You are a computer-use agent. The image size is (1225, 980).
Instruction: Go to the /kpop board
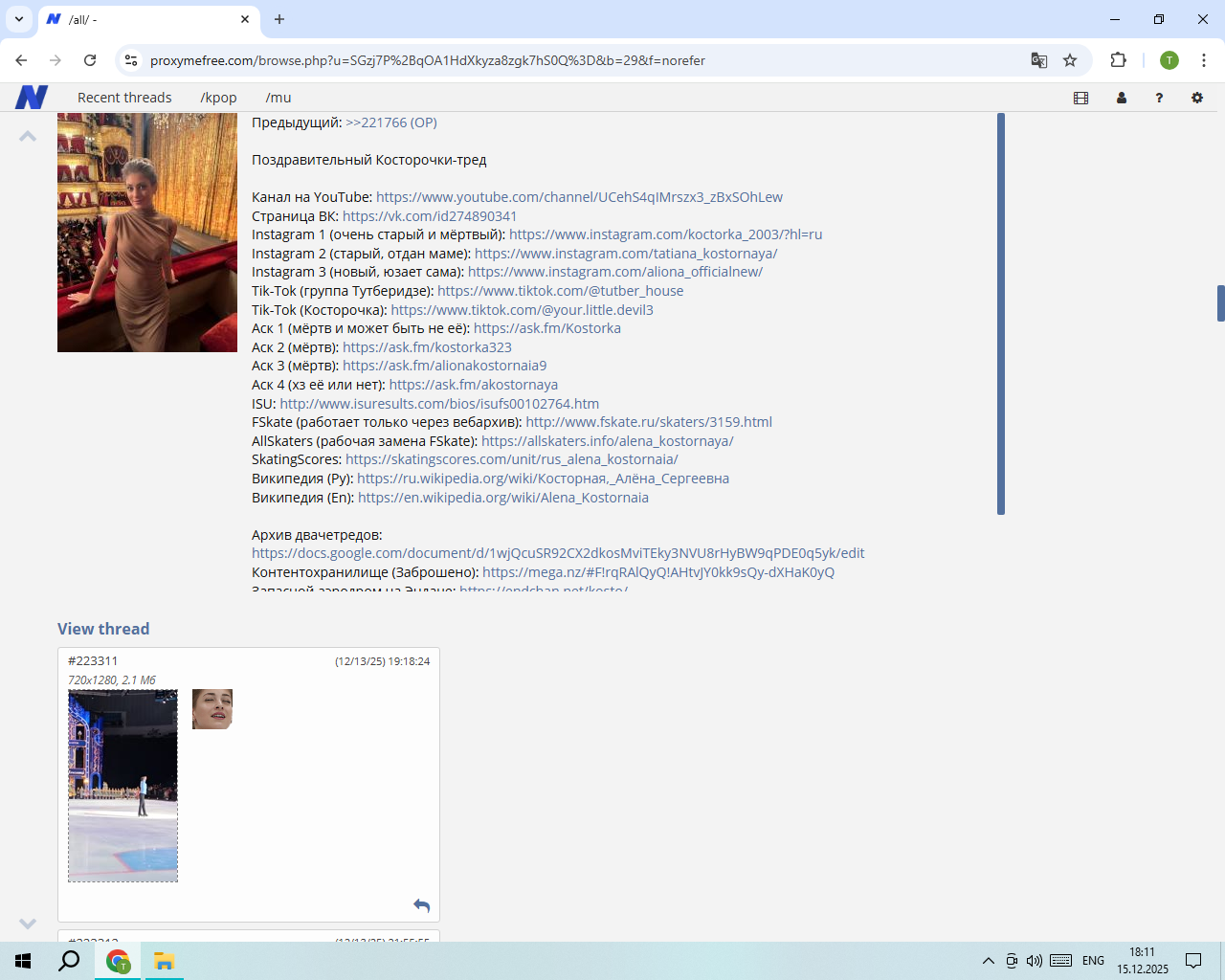pos(218,98)
